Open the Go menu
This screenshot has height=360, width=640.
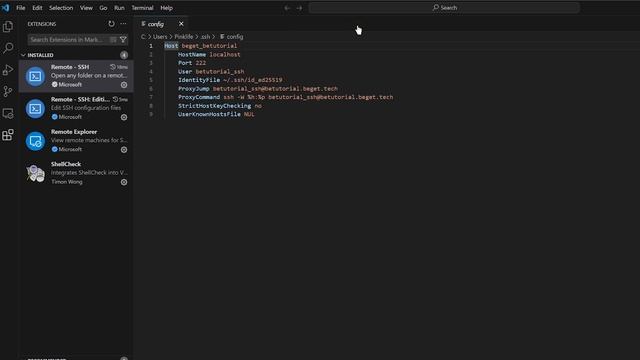coord(103,8)
